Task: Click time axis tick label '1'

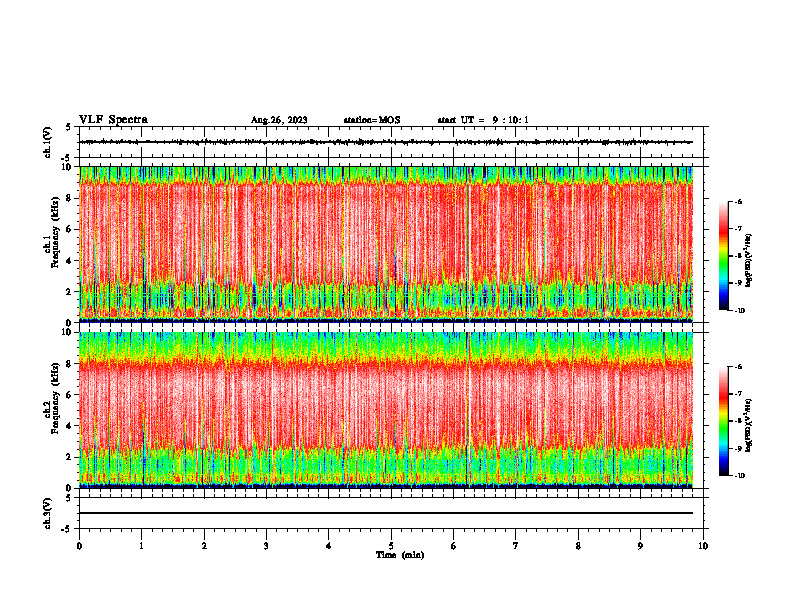Action: point(141,546)
